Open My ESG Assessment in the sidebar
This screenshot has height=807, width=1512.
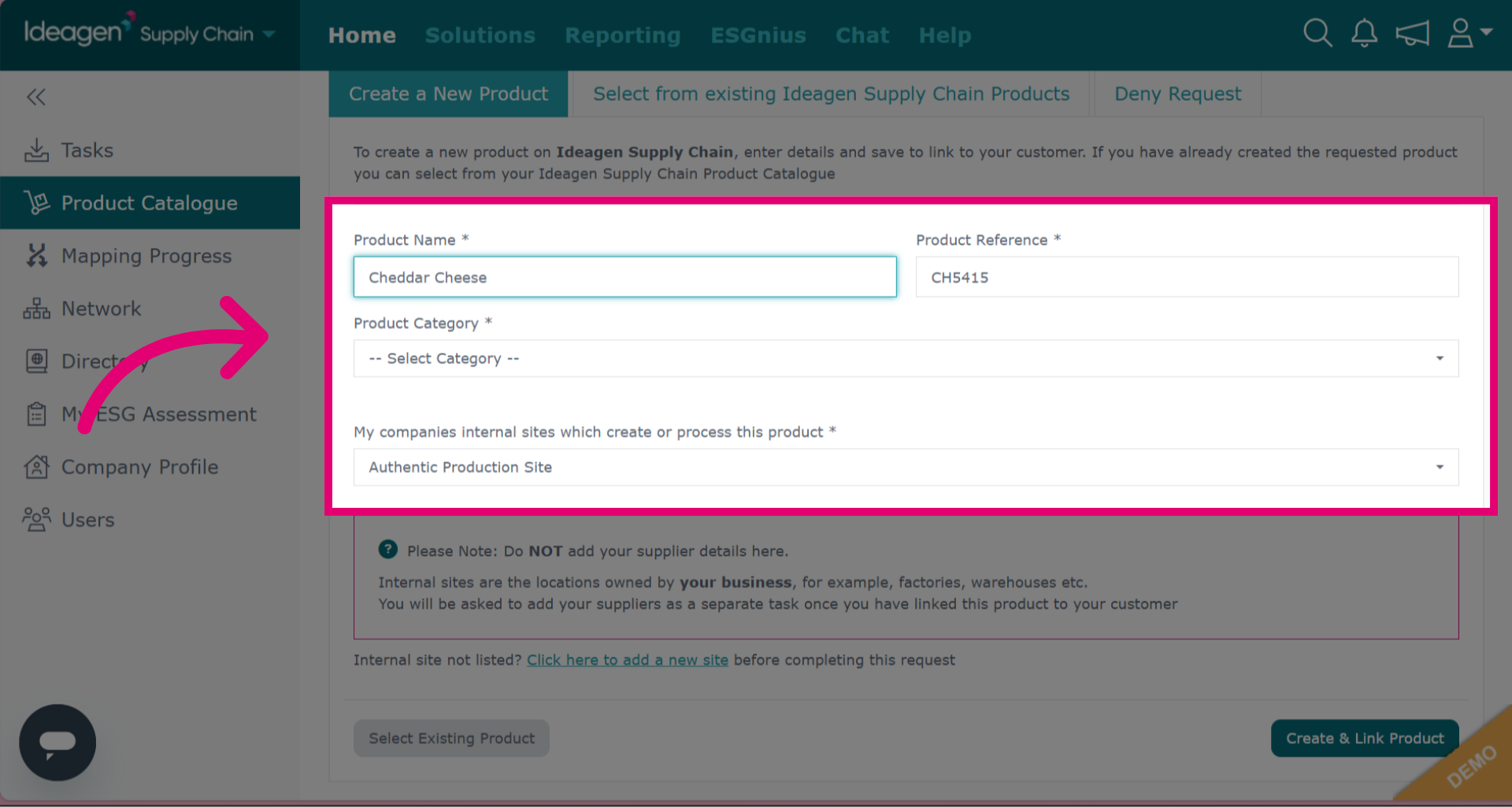pos(150,414)
